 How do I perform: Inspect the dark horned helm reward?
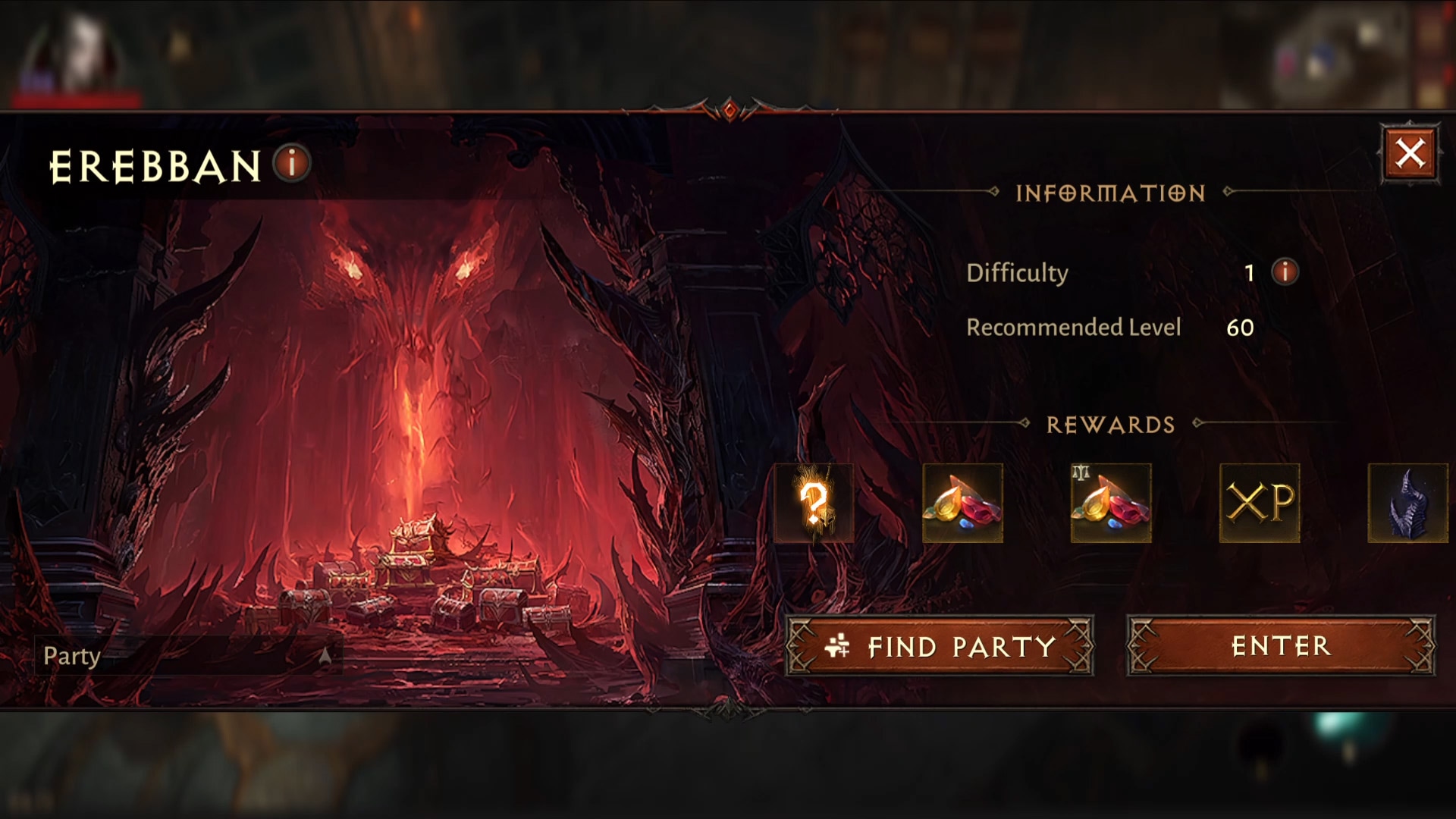pos(1408,503)
